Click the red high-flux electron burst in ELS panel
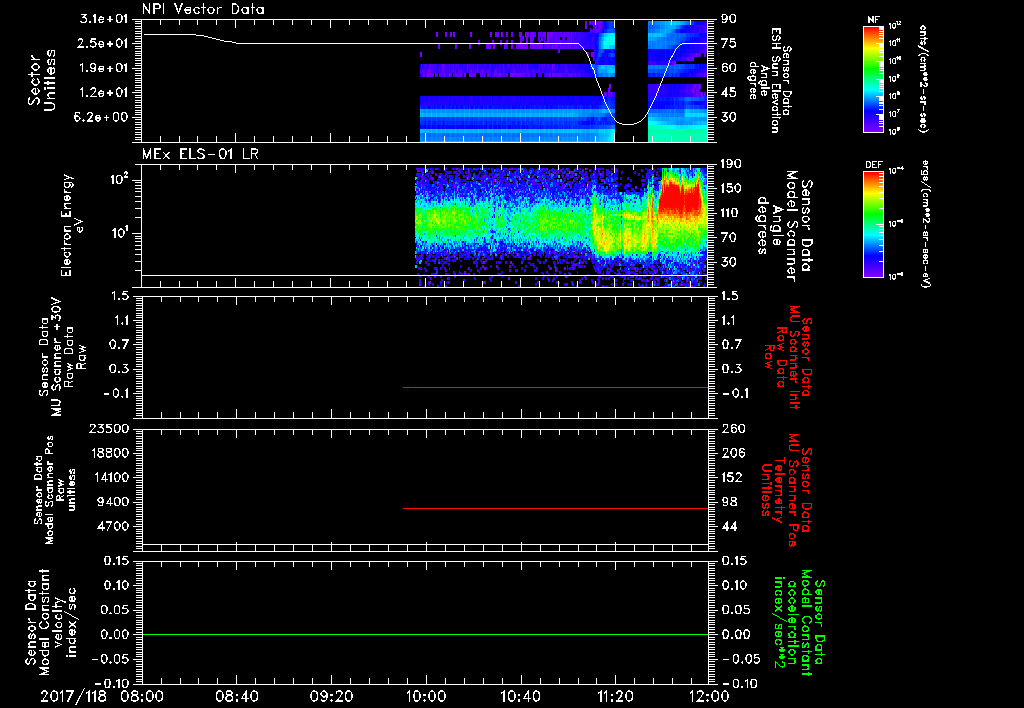 click(680, 196)
